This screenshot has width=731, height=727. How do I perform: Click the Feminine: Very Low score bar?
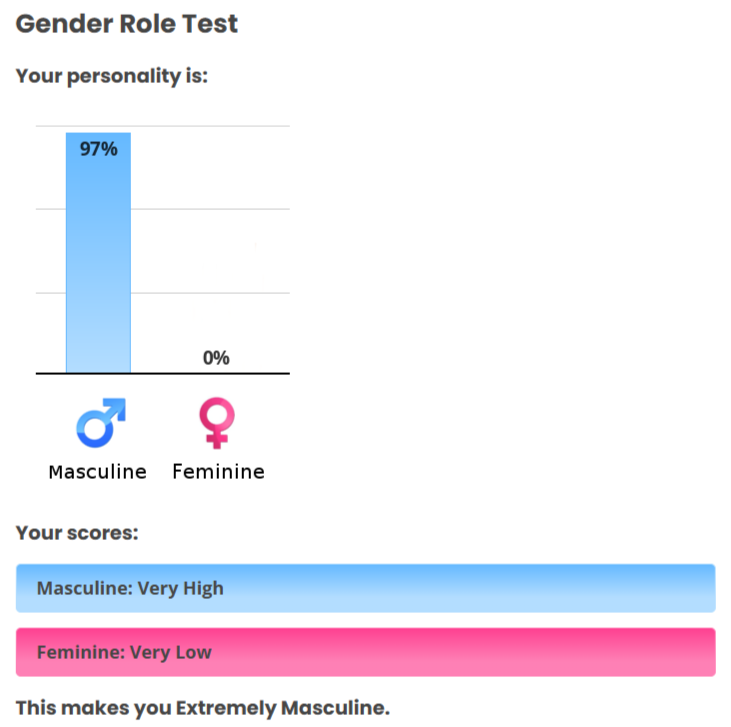tap(366, 652)
